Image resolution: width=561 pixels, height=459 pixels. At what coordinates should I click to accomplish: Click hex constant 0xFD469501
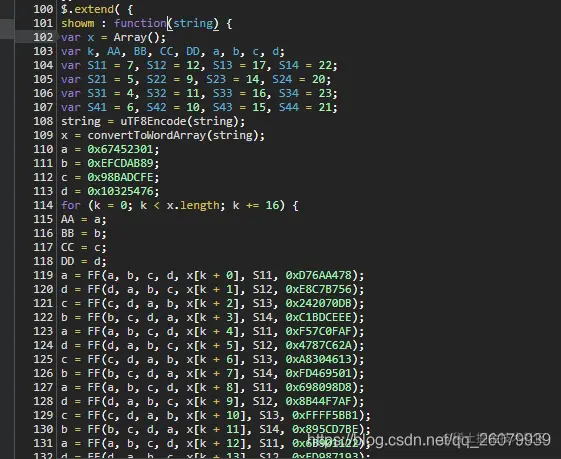coord(318,373)
